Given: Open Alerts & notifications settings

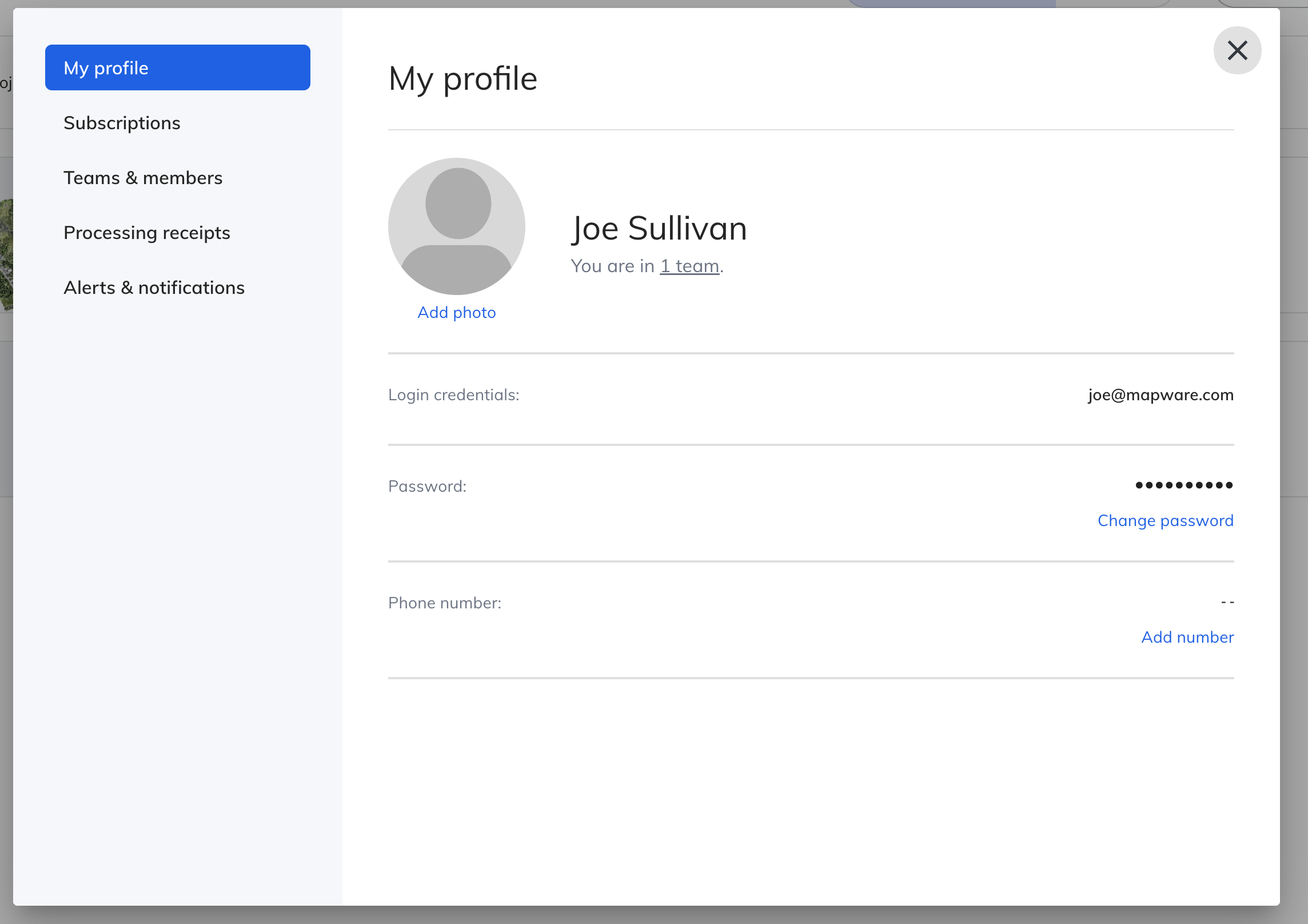Looking at the screenshot, I should (x=154, y=288).
